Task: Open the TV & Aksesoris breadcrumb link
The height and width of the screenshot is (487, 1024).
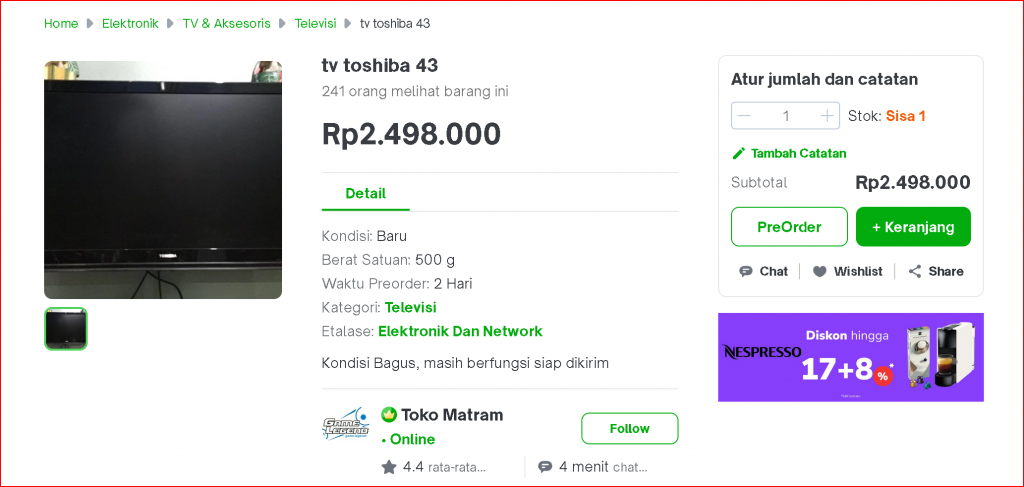Action: (227, 24)
